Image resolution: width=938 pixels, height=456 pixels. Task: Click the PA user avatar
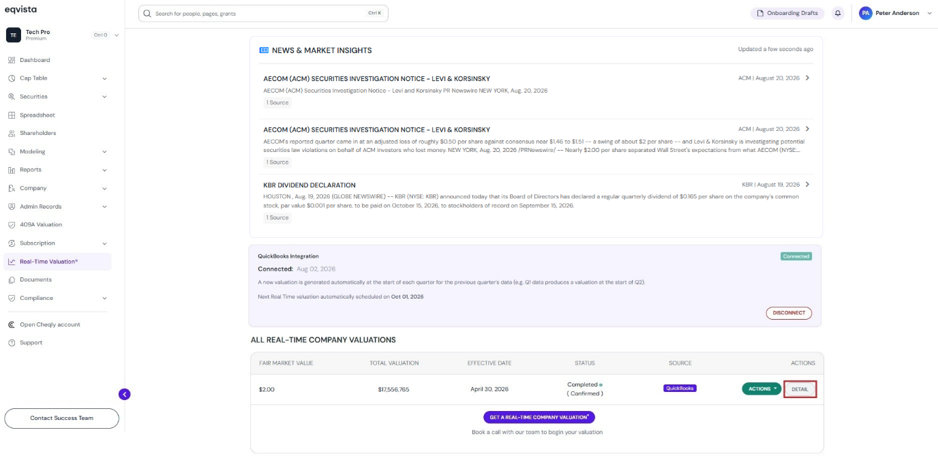point(865,13)
